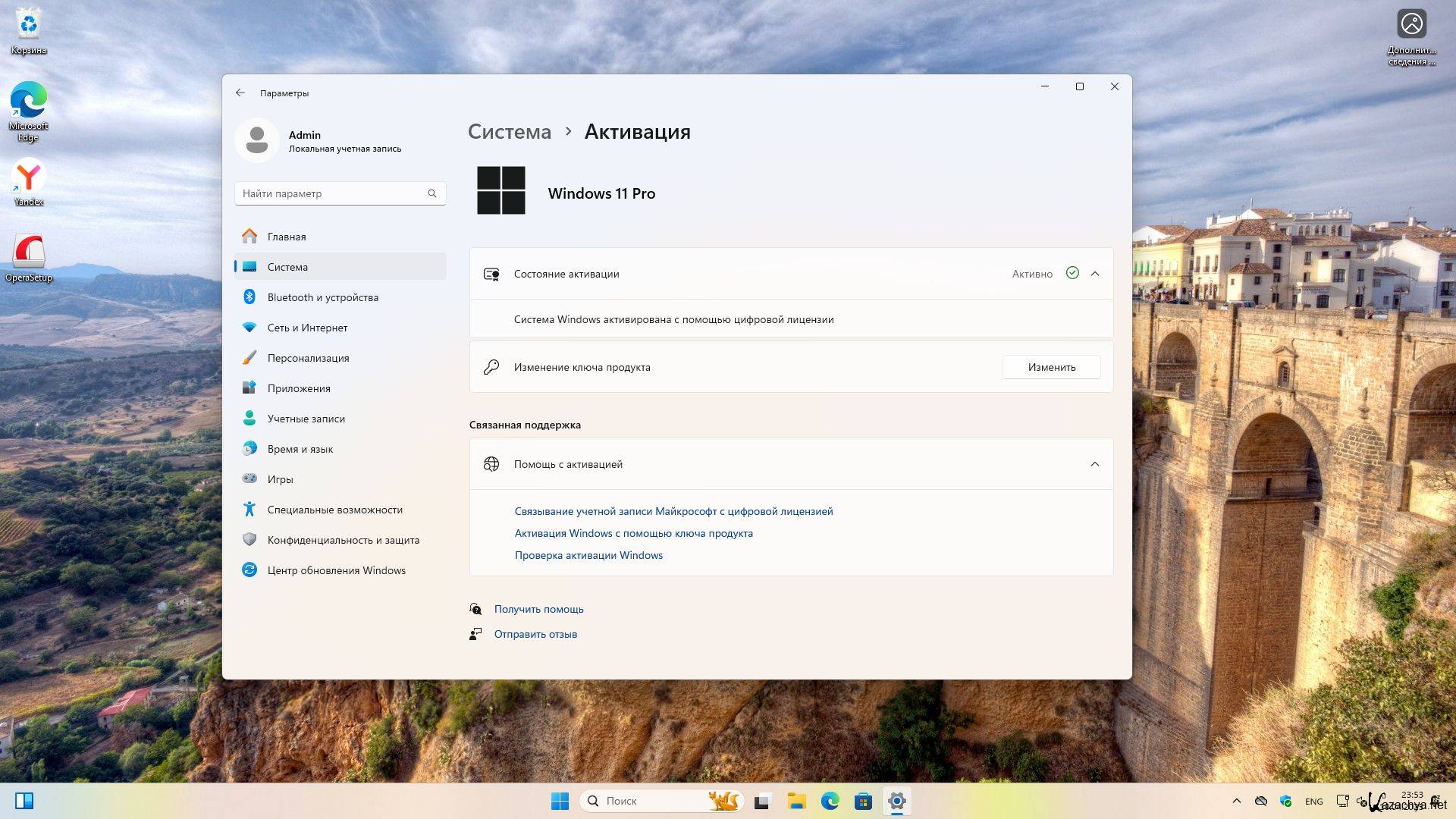Click the Отправить отзыв link
Image resolution: width=1456 pixels, height=819 pixels.
(535, 634)
